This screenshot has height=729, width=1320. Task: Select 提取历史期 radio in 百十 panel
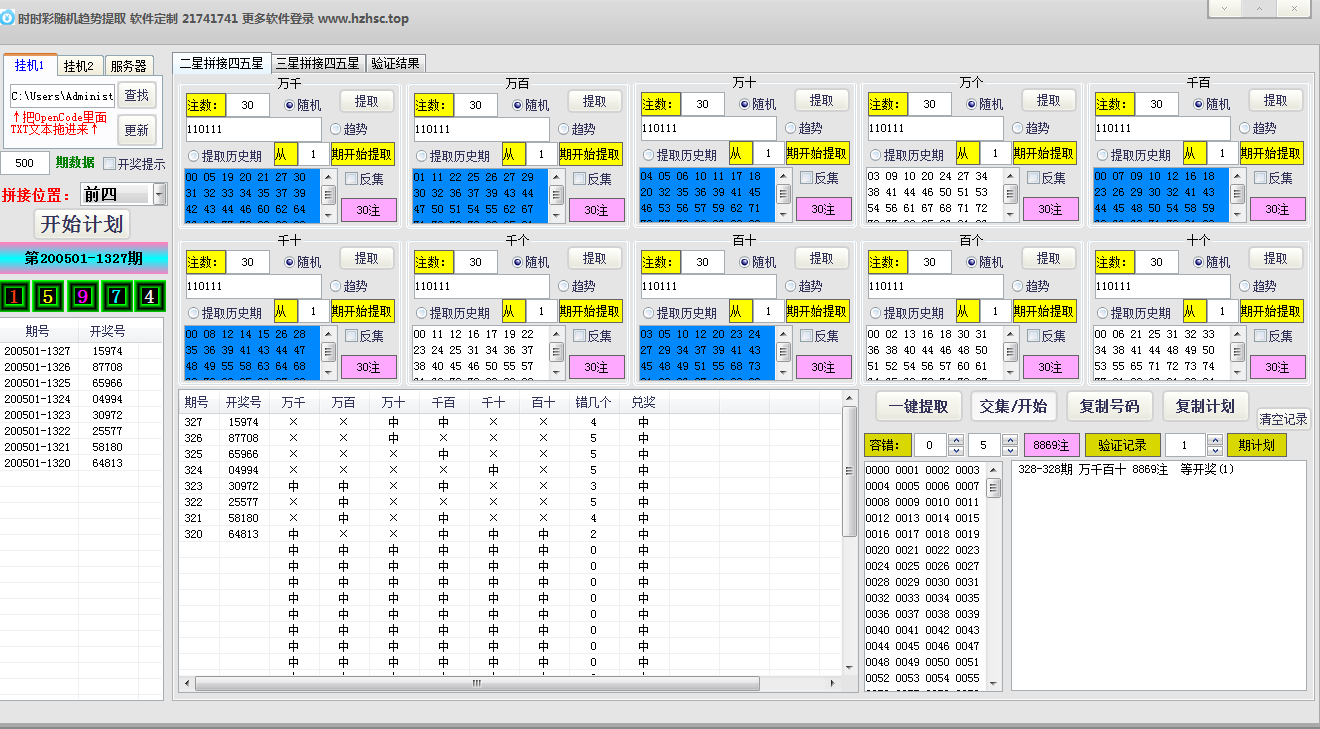coord(679,313)
